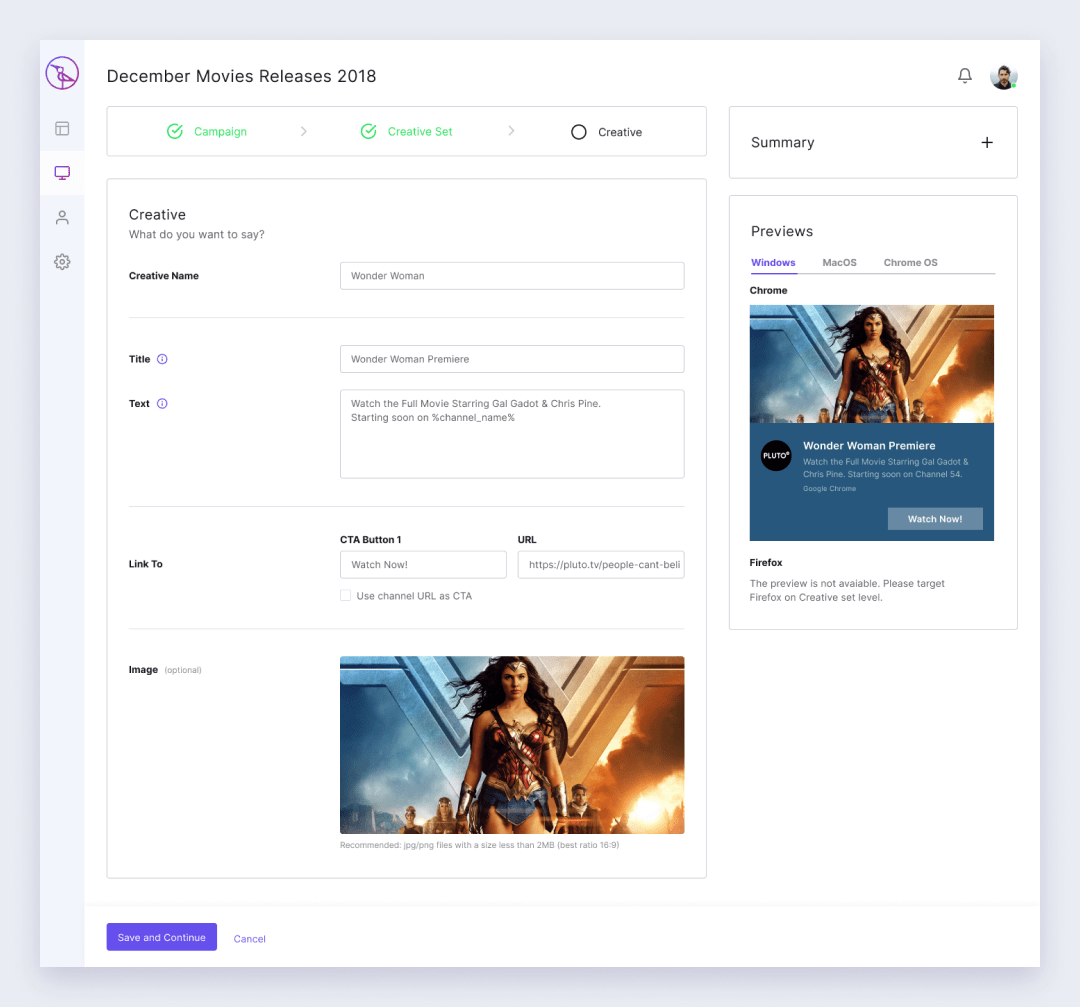Open the settings gear icon in sidebar

coord(62,262)
